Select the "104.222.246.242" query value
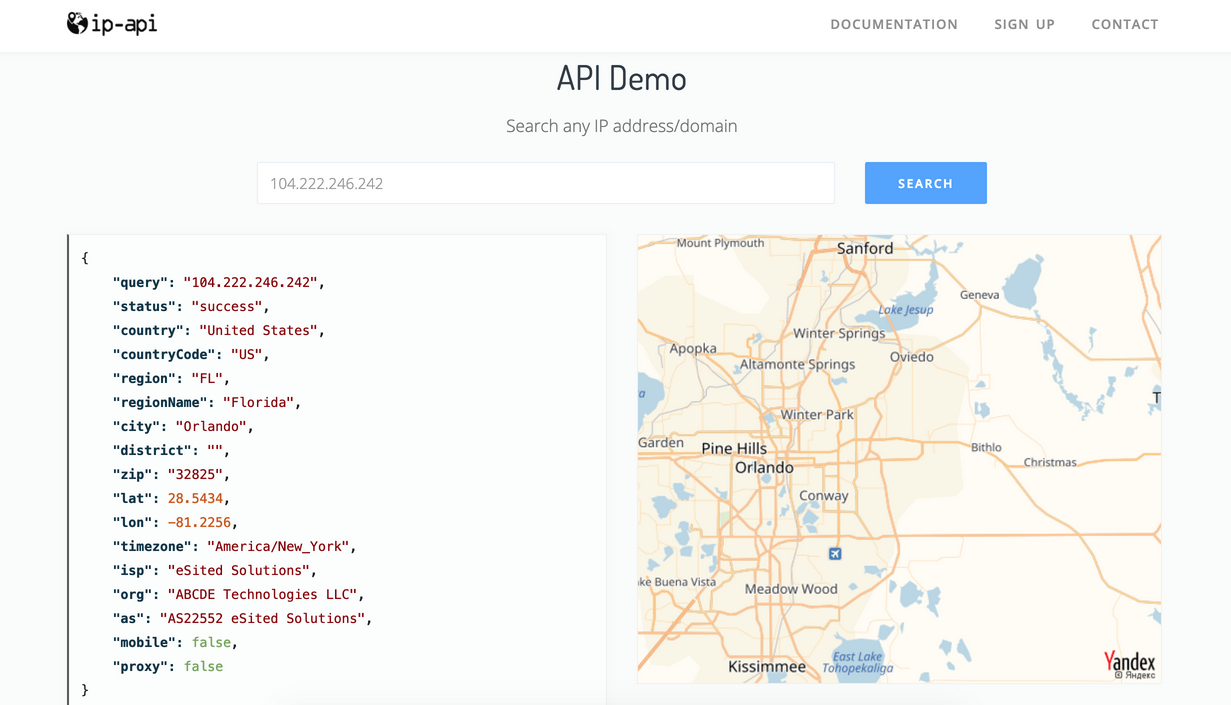Viewport: 1231px width, 705px height. [251, 282]
